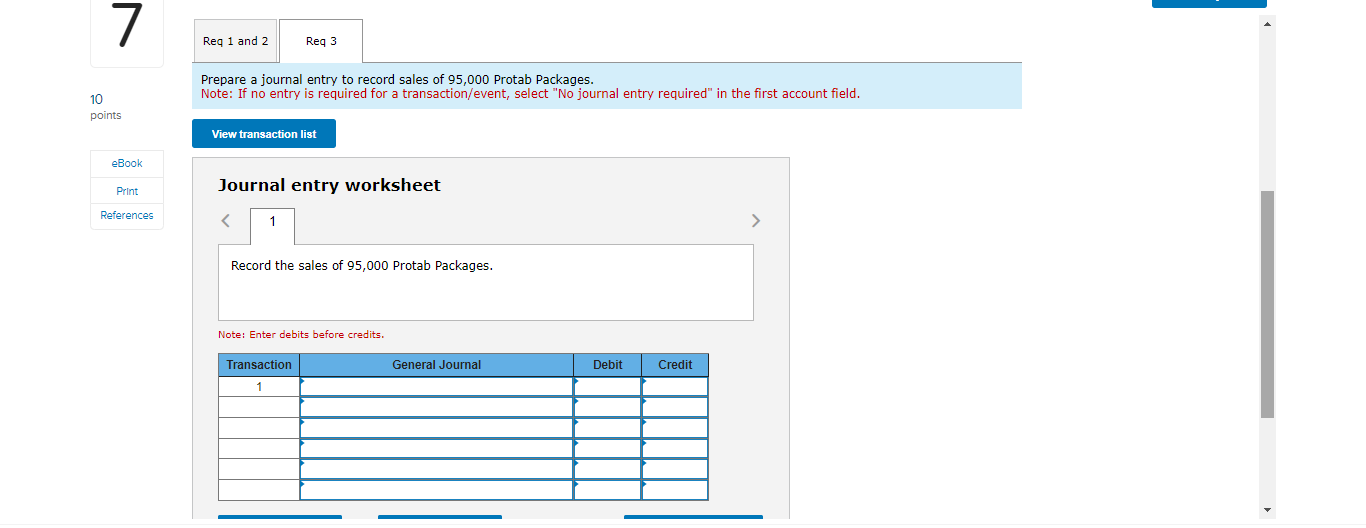Click the Debit column header
1366x528 pixels.
(608, 365)
